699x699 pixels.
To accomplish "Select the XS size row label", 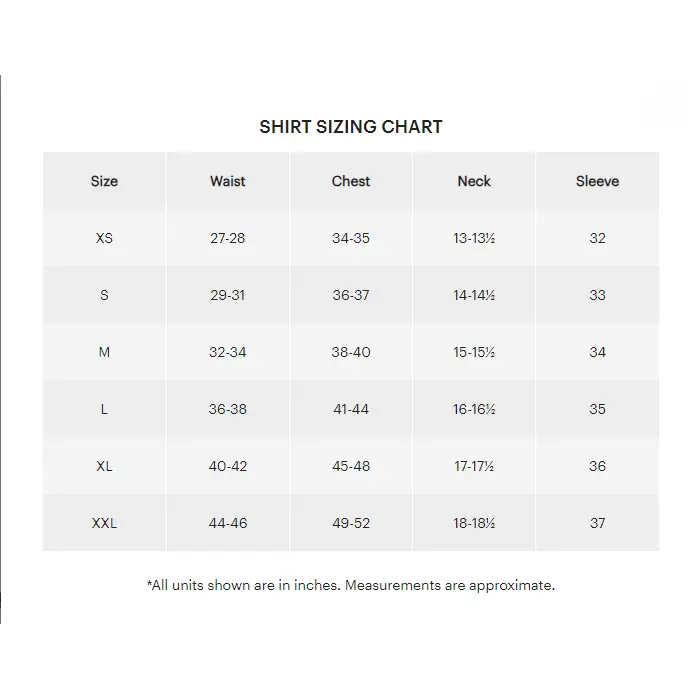I will (104, 238).
